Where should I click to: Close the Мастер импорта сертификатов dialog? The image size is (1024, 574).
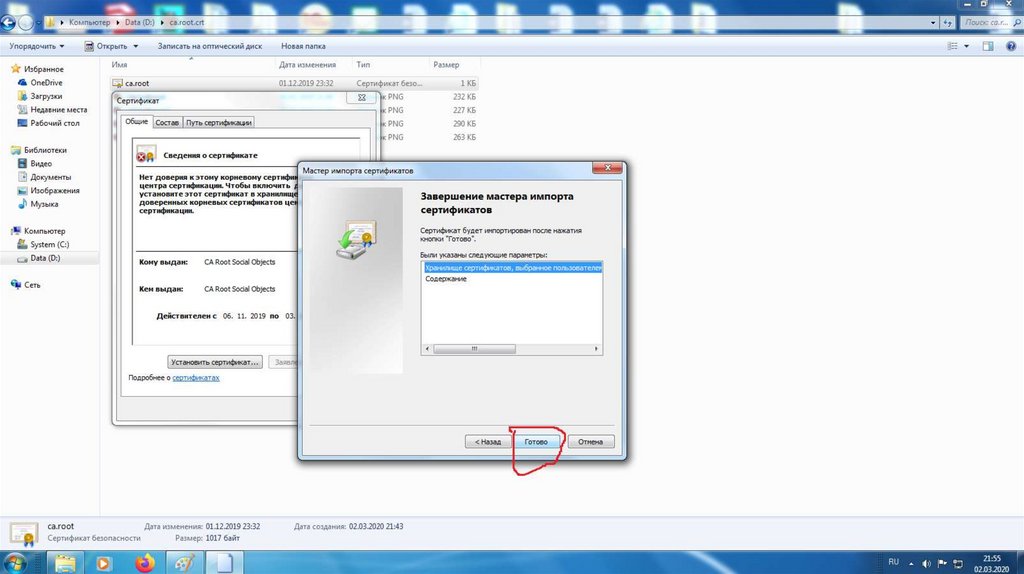point(607,168)
